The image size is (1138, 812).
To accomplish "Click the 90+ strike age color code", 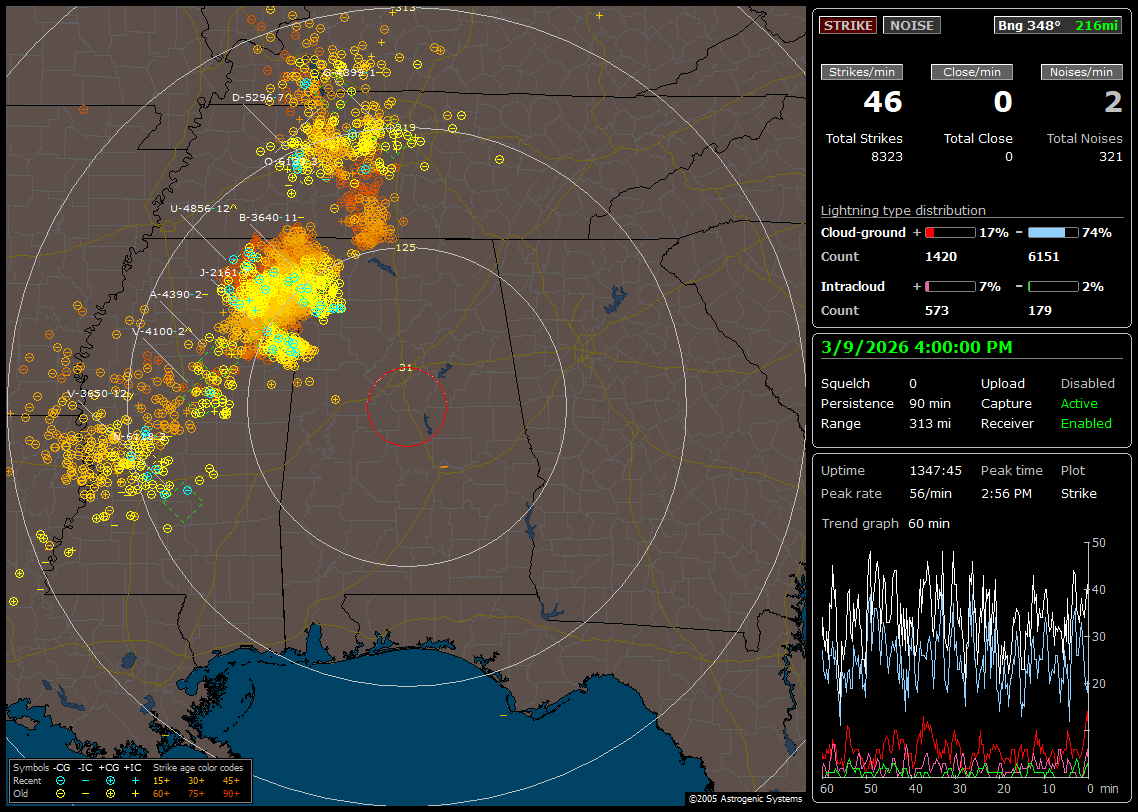I will pyautogui.click(x=230, y=793).
